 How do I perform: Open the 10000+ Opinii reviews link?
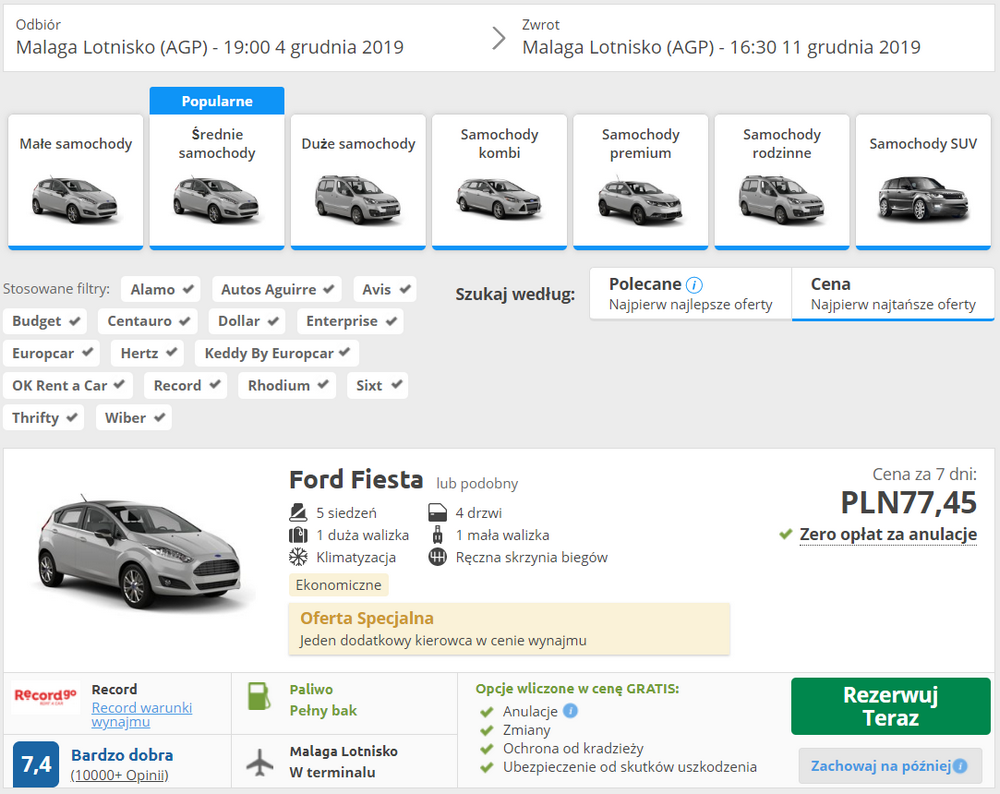click(x=119, y=775)
